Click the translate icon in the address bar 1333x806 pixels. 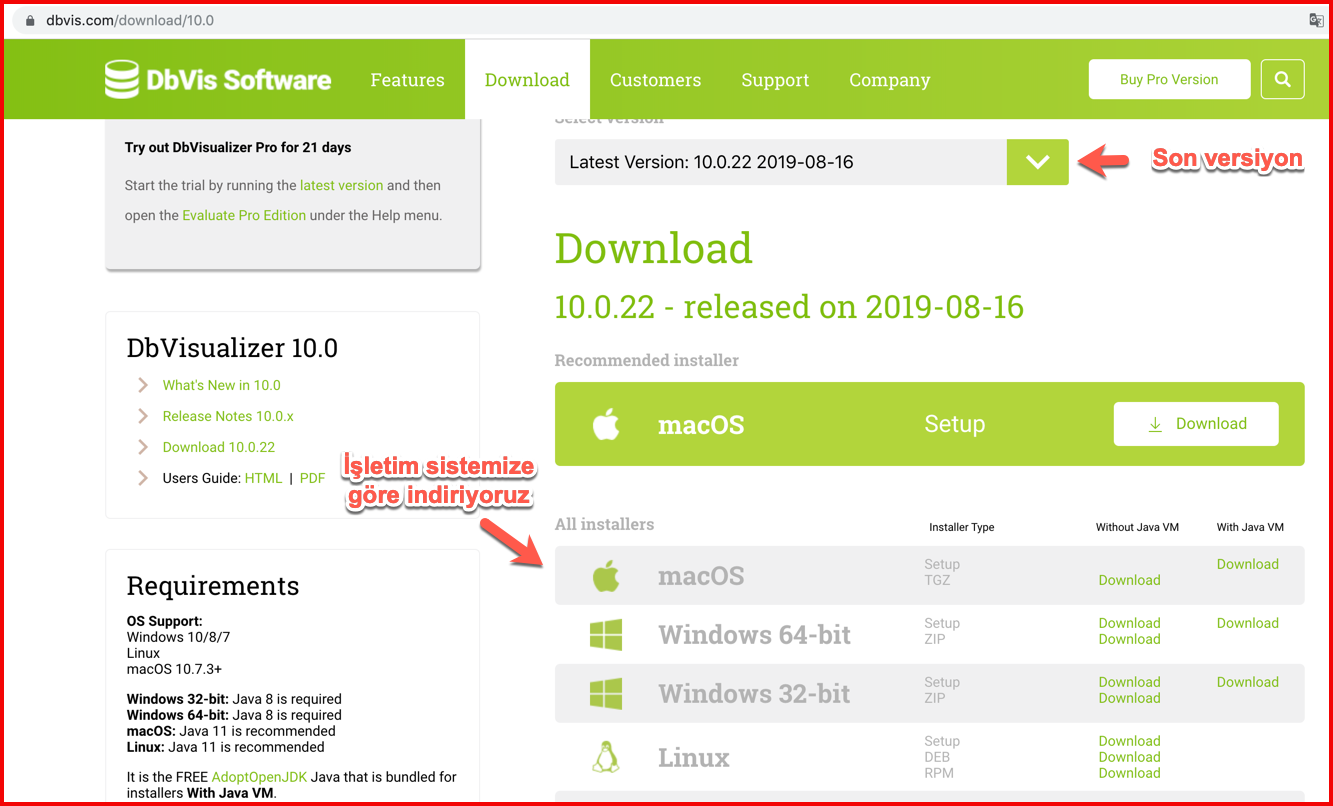(1317, 20)
